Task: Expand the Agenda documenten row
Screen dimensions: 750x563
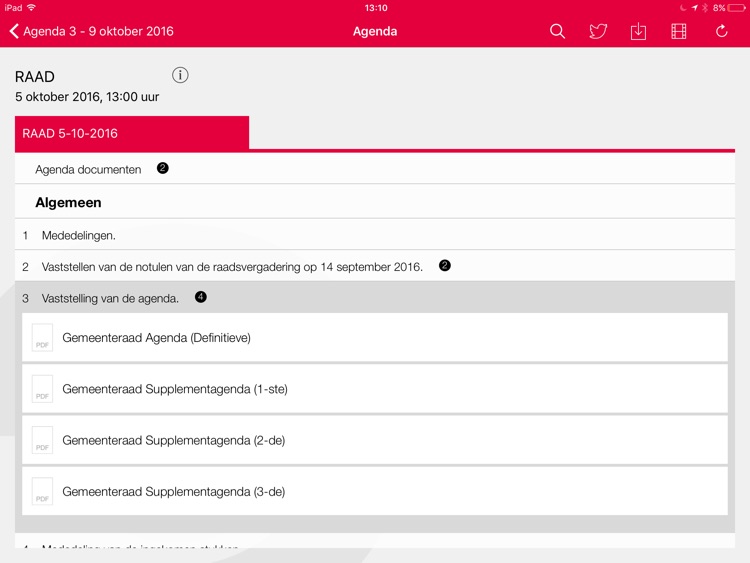Action: click(x=375, y=169)
